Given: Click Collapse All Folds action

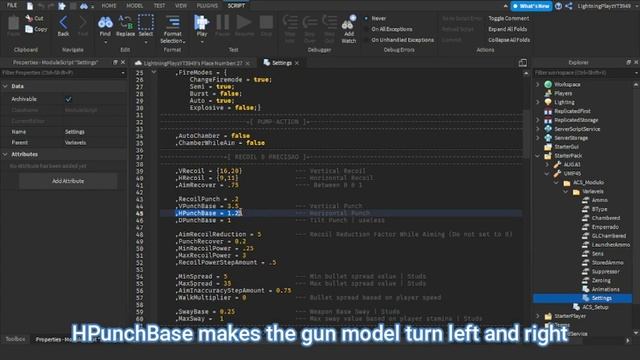Looking at the screenshot, I should click(509, 40).
